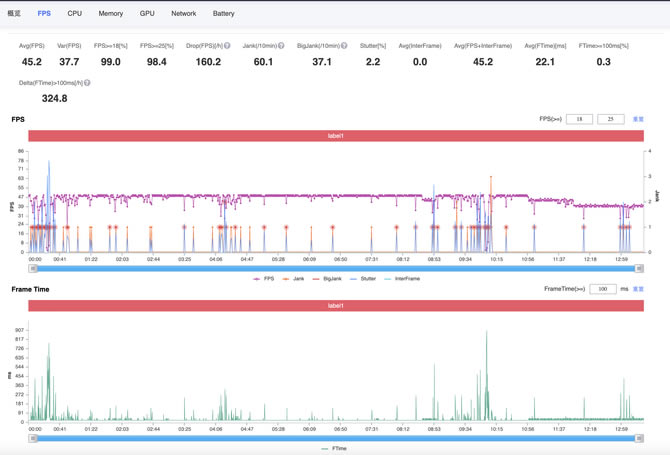Toggle BigJank series in the legend
This screenshot has width=670, height=455.
[327, 279]
